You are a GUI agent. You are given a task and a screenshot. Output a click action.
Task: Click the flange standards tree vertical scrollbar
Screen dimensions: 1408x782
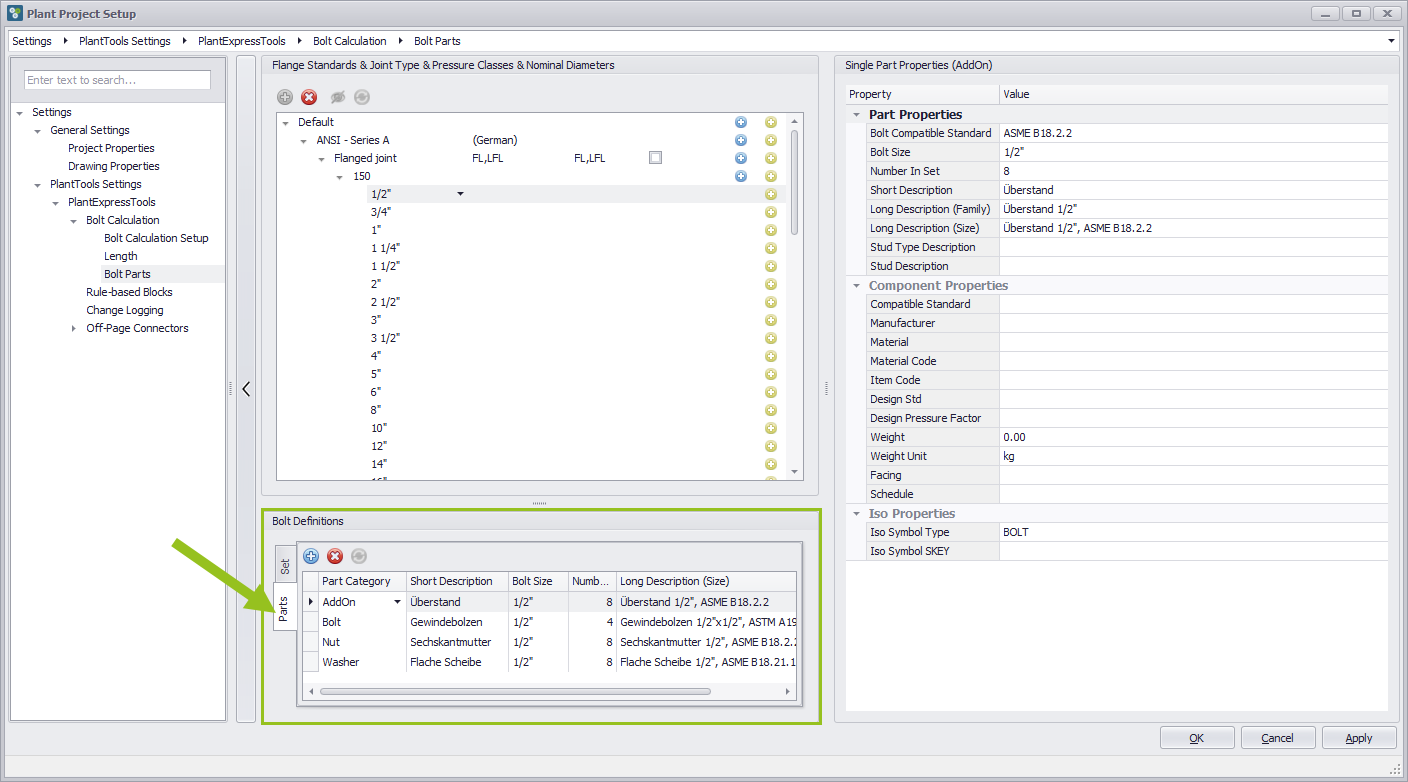click(x=795, y=182)
